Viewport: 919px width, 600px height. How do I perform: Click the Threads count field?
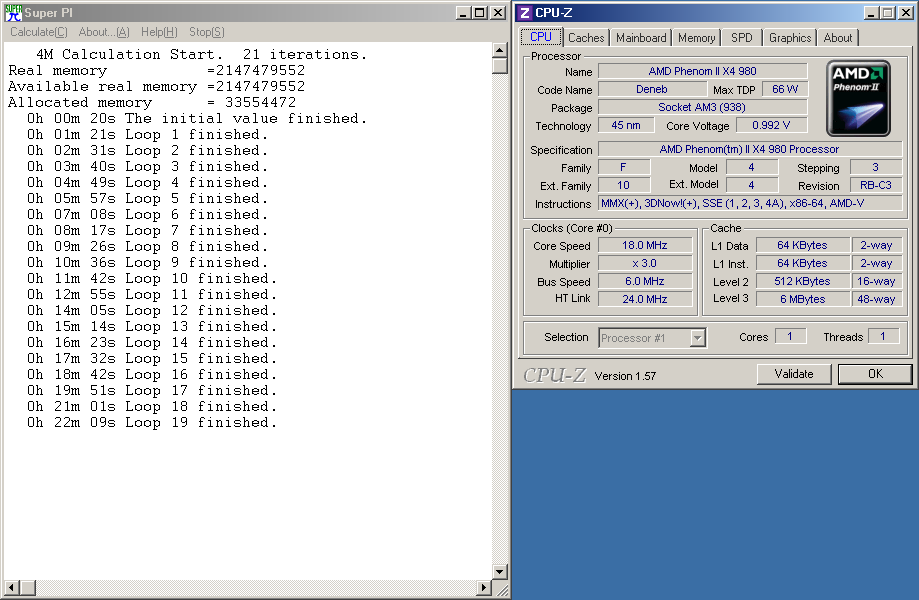[883, 336]
